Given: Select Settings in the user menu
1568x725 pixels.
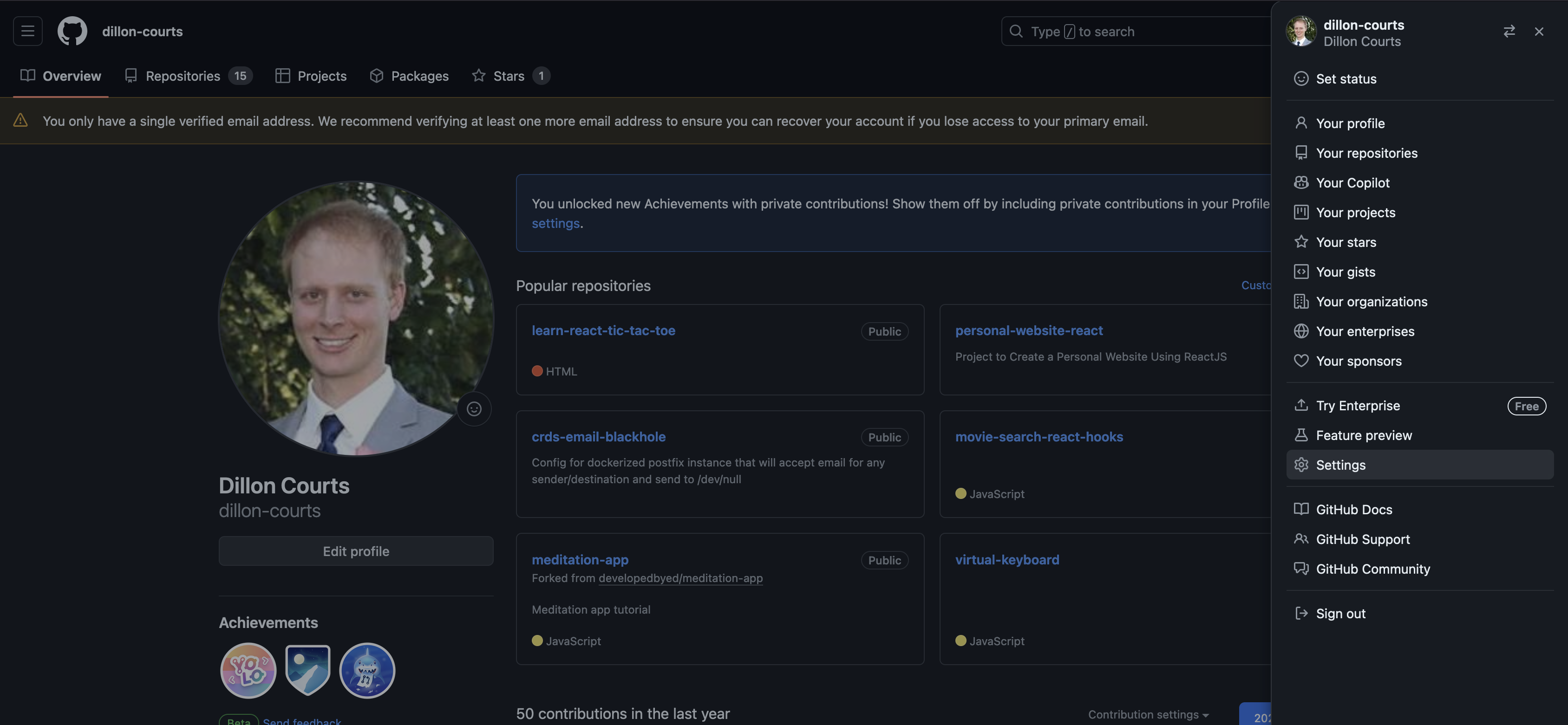Looking at the screenshot, I should pos(1340,465).
